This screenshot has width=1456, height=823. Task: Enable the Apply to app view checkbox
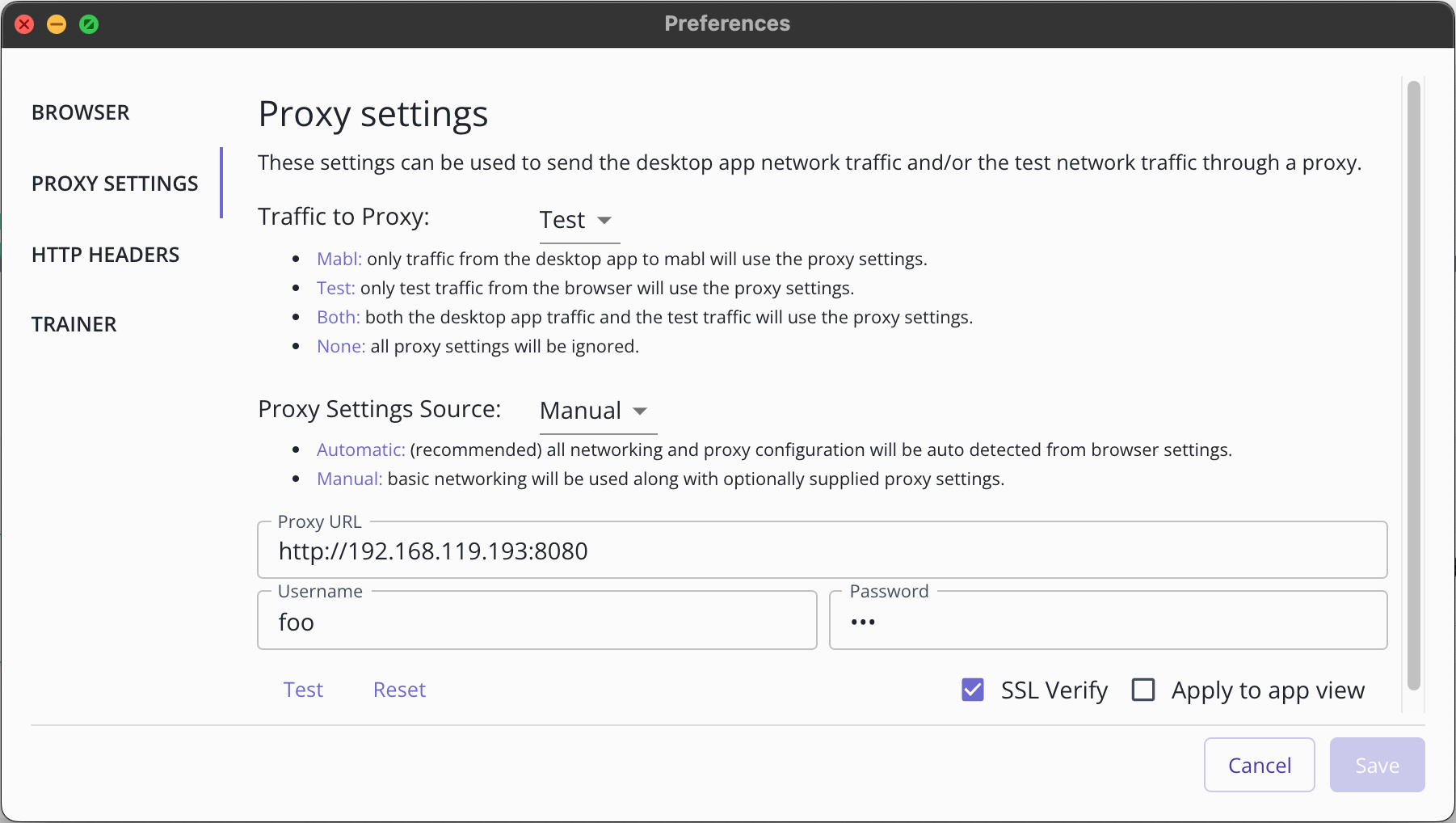tap(1143, 690)
